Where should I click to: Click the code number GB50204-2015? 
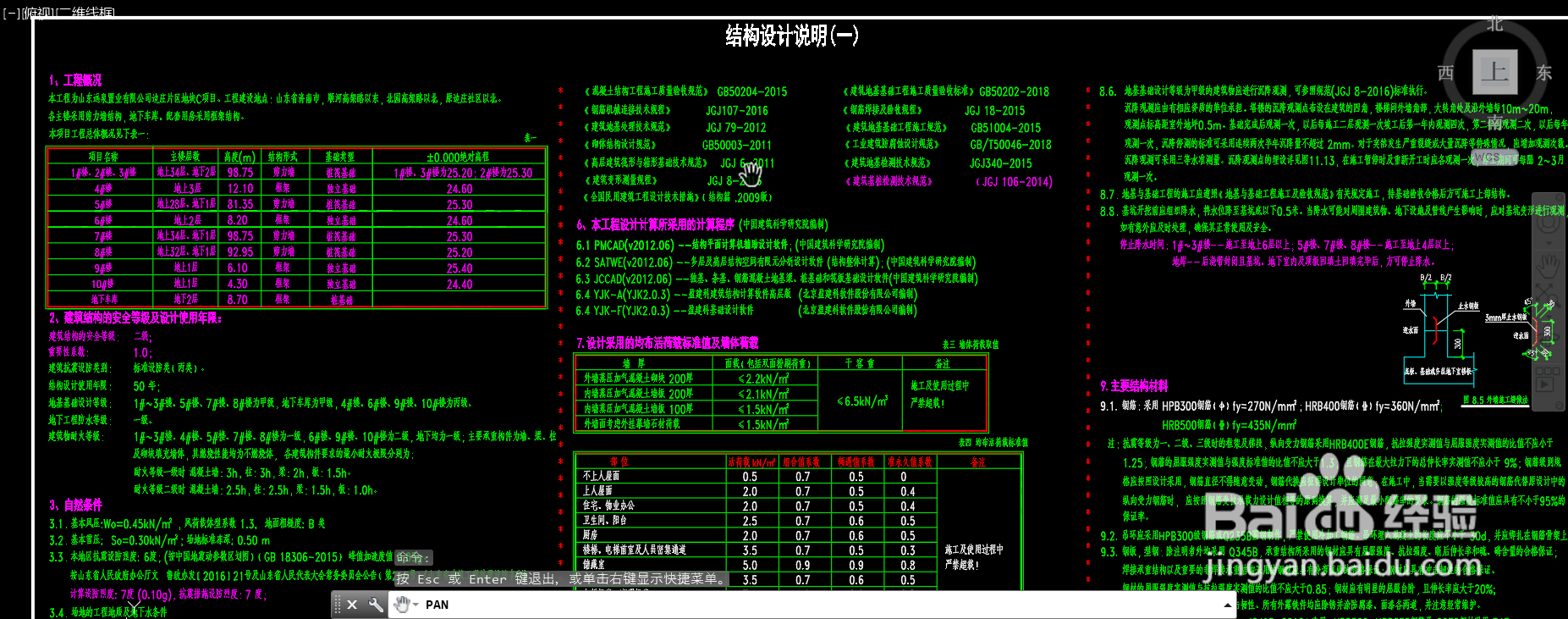coord(751,91)
